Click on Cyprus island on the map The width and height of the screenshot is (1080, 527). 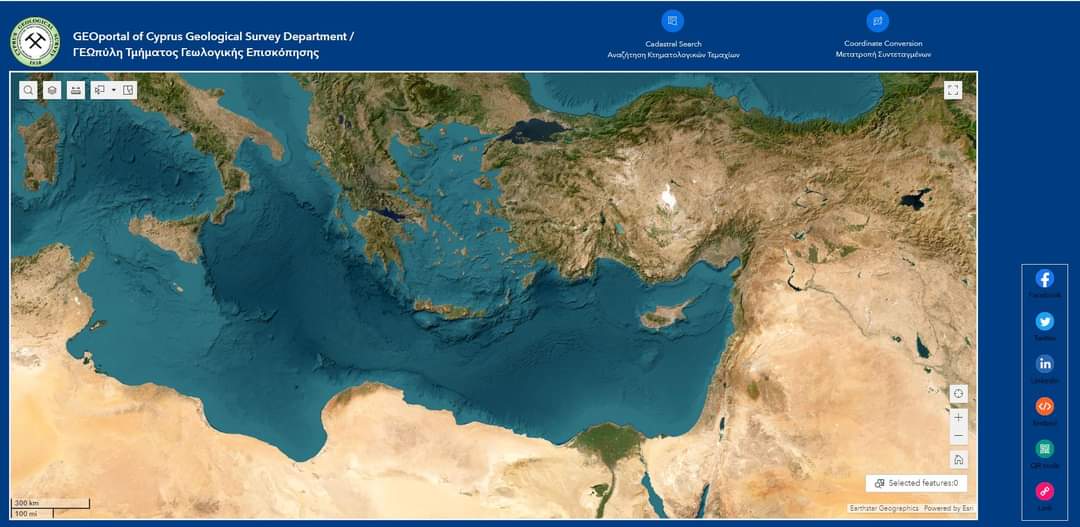(x=664, y=316)
